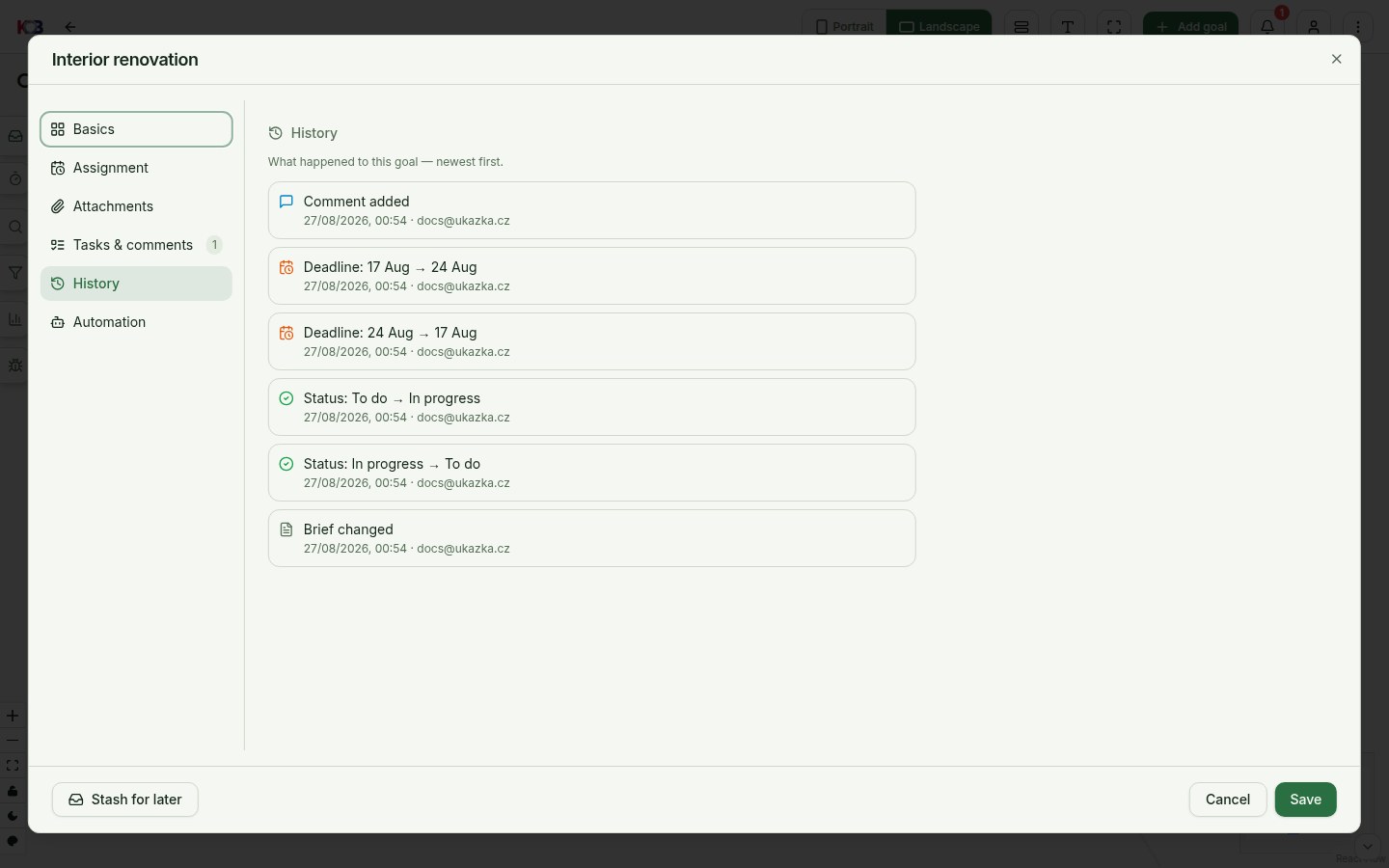Click calendar icon for Deadline 17 Aug → 24 Aug

pos(286,267)
